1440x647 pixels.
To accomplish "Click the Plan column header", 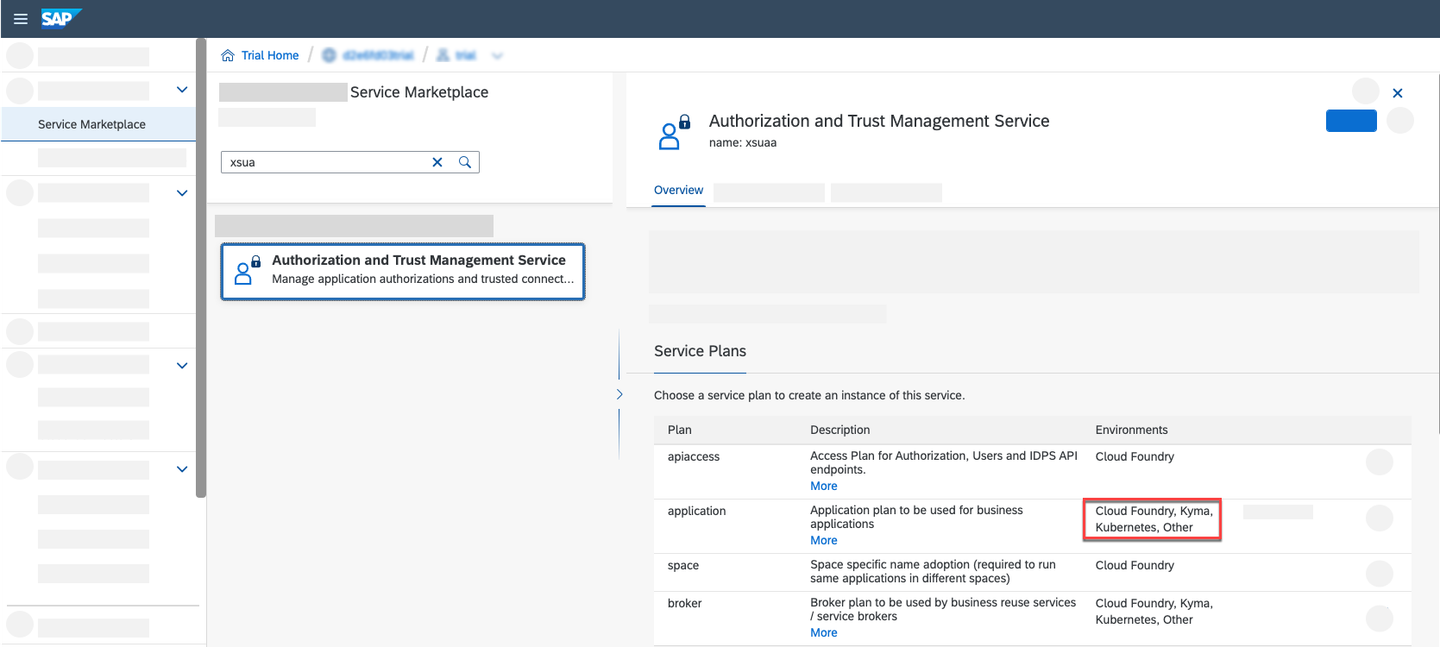I will pyautogui.click(x=680, y=430).
